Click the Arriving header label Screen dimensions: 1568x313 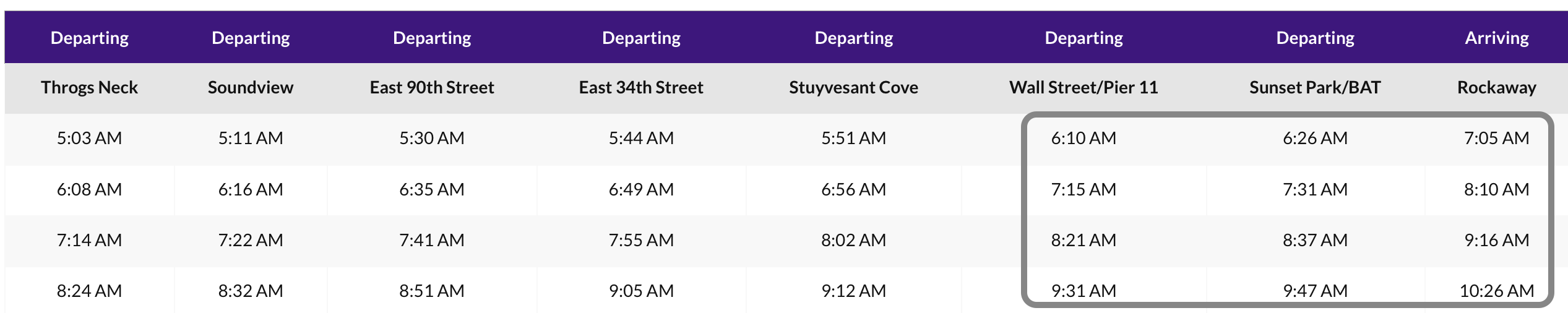(x=1496, y=38)
